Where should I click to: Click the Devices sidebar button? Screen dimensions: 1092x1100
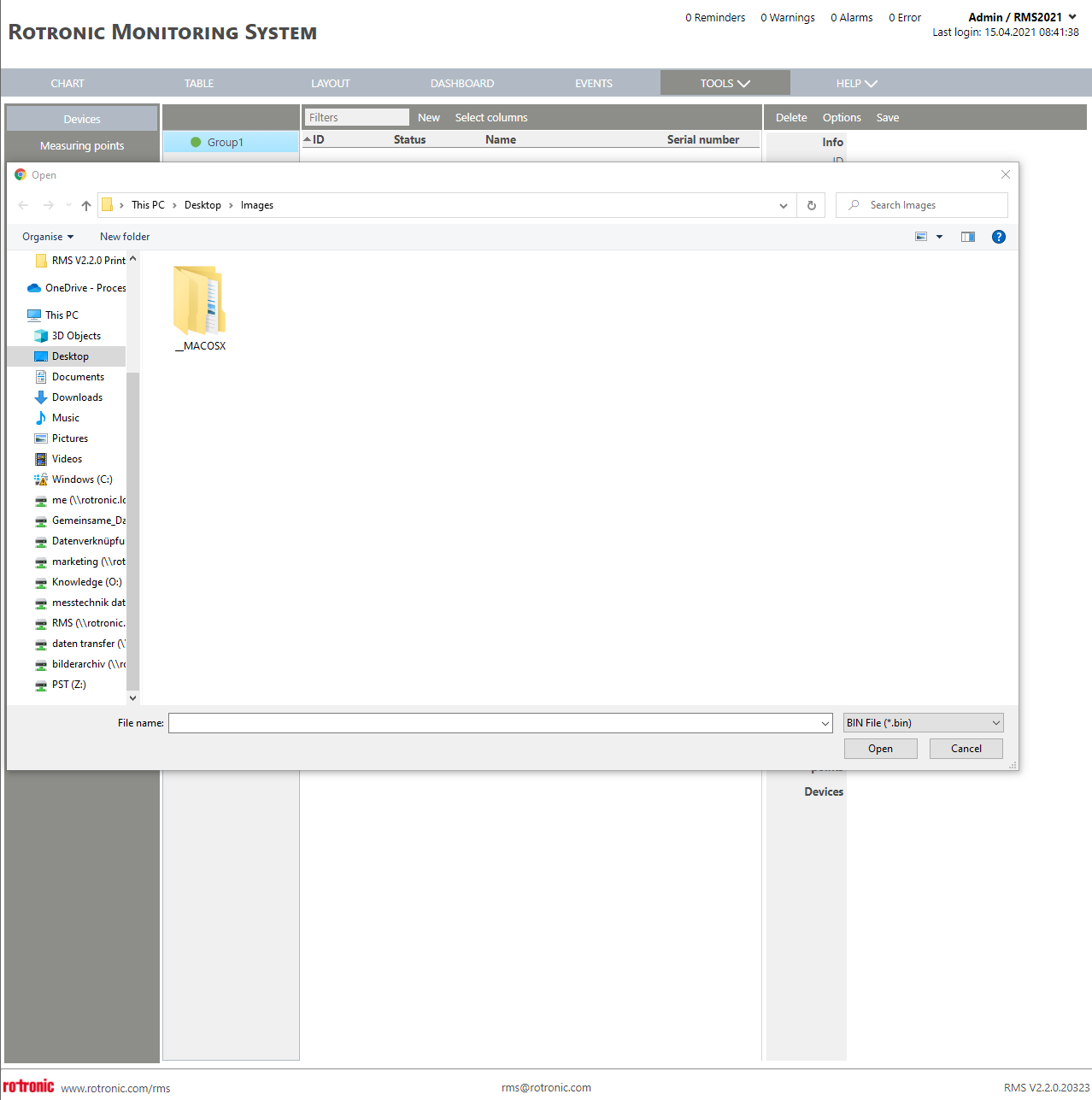click(x=82, y=119)
